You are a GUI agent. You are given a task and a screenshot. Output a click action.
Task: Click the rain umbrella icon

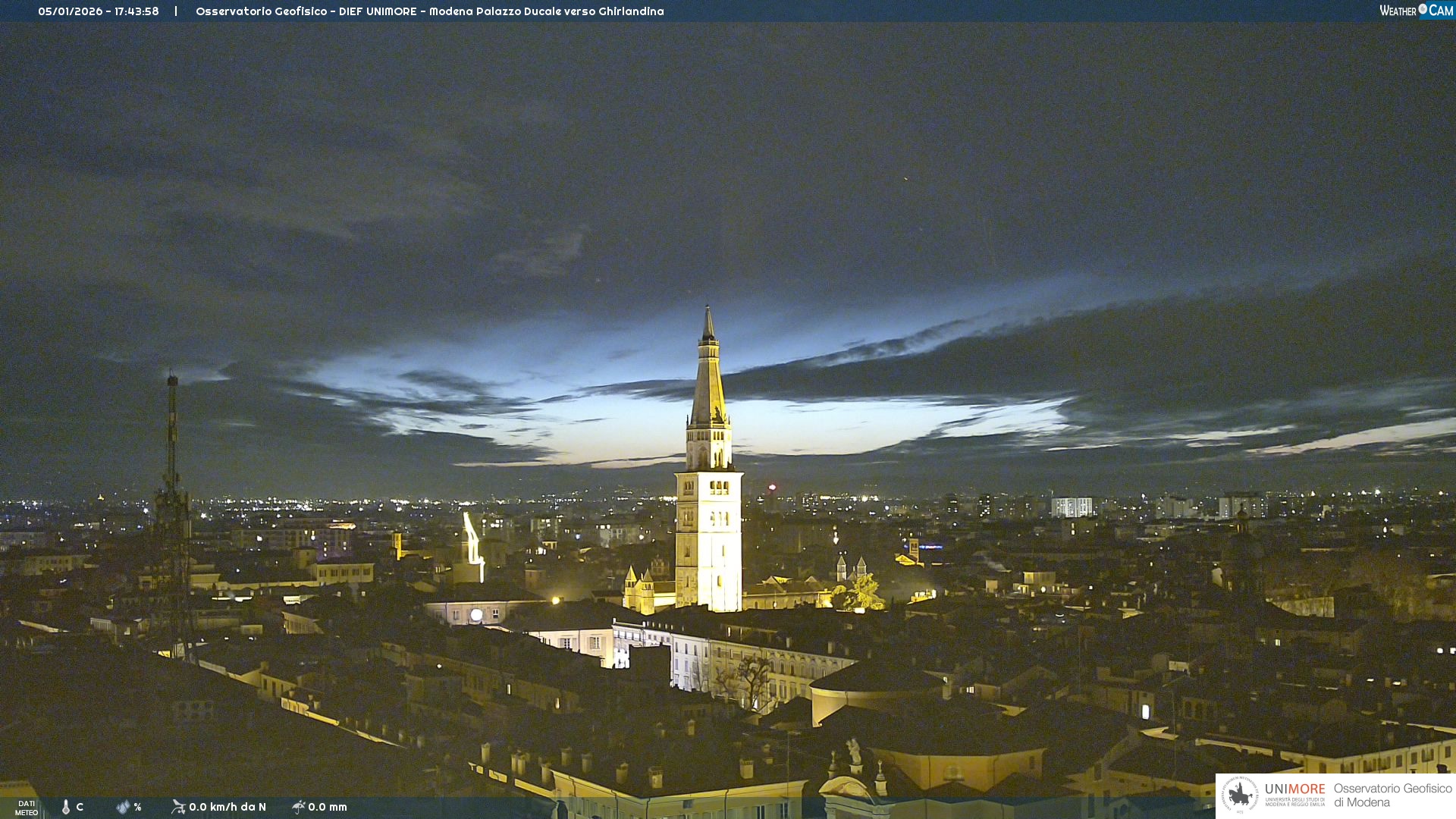point(298,807)
